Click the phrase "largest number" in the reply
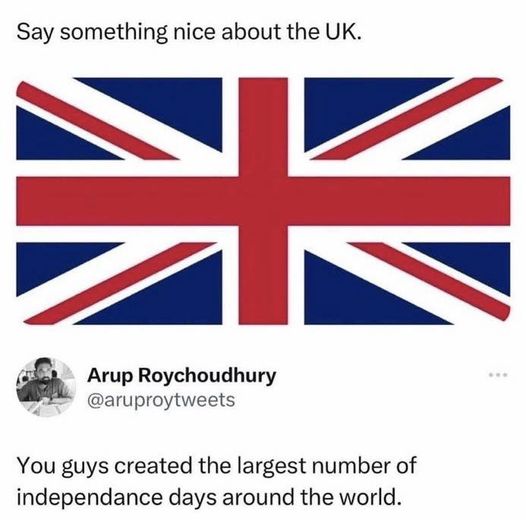 (x=312, y=466)
